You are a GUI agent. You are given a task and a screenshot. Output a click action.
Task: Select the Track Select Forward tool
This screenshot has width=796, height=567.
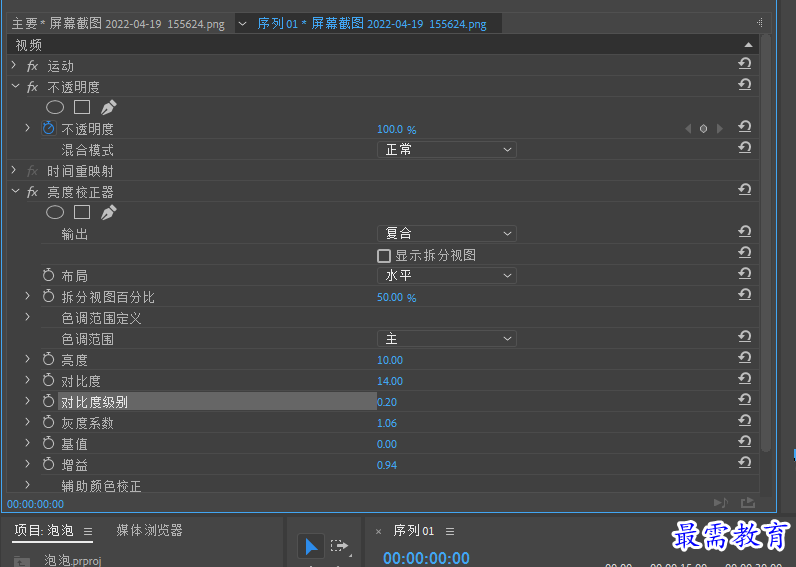pyautogui.click(x=340, y=546)
